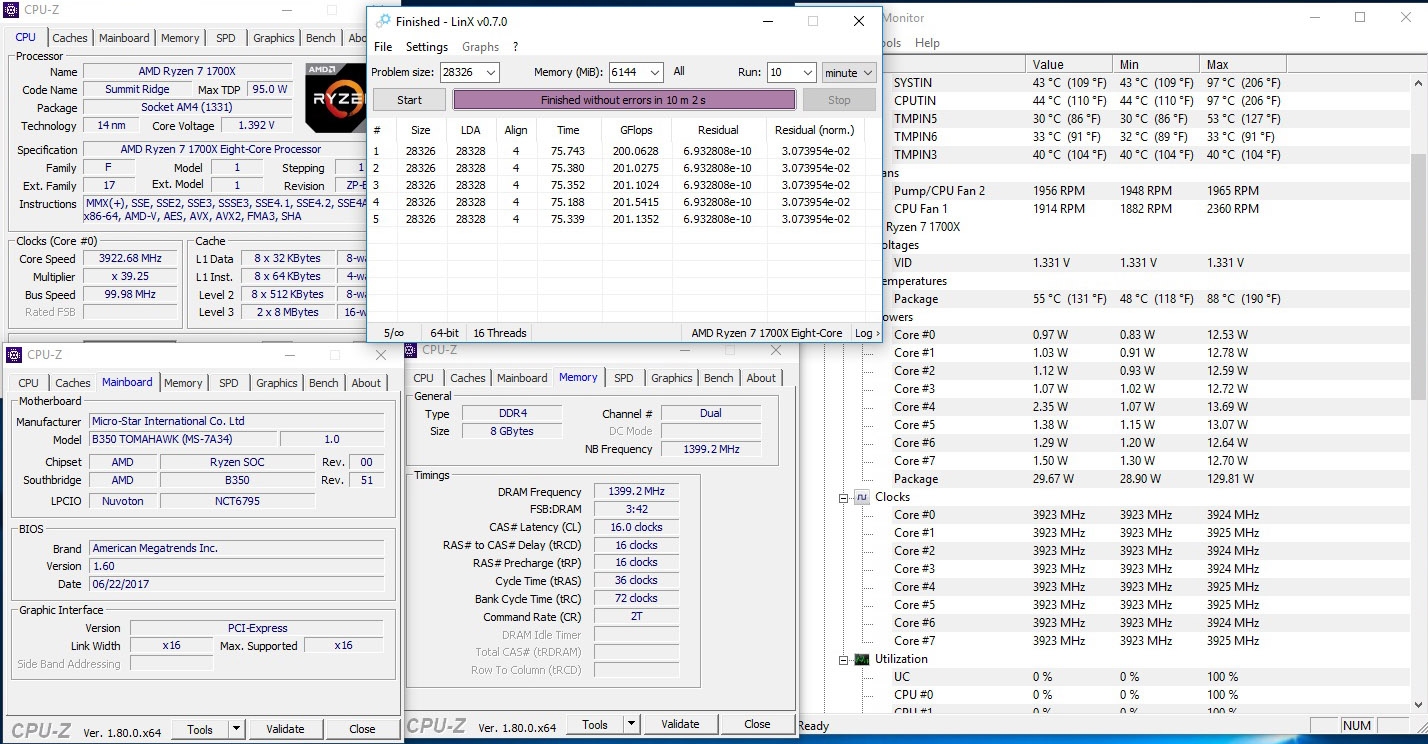Screen dimensions: 1428x744
Task: Click the DRAM Frequency value 1399.2 MHz
Action: (636, 492)
